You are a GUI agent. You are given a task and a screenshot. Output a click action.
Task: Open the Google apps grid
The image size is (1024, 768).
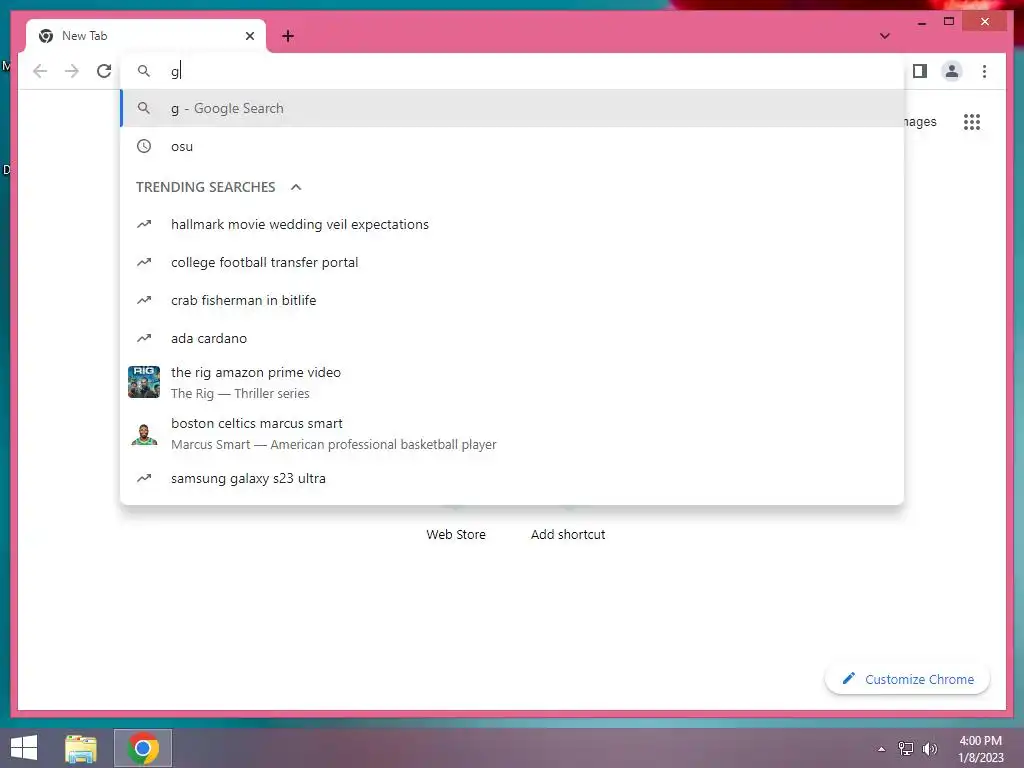coord(972,122)
